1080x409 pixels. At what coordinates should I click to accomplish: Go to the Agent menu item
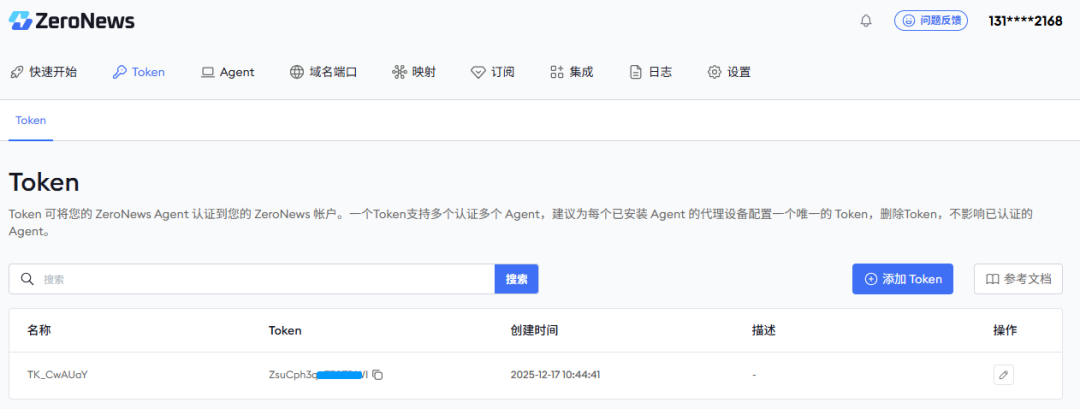(x=228, y=72)
